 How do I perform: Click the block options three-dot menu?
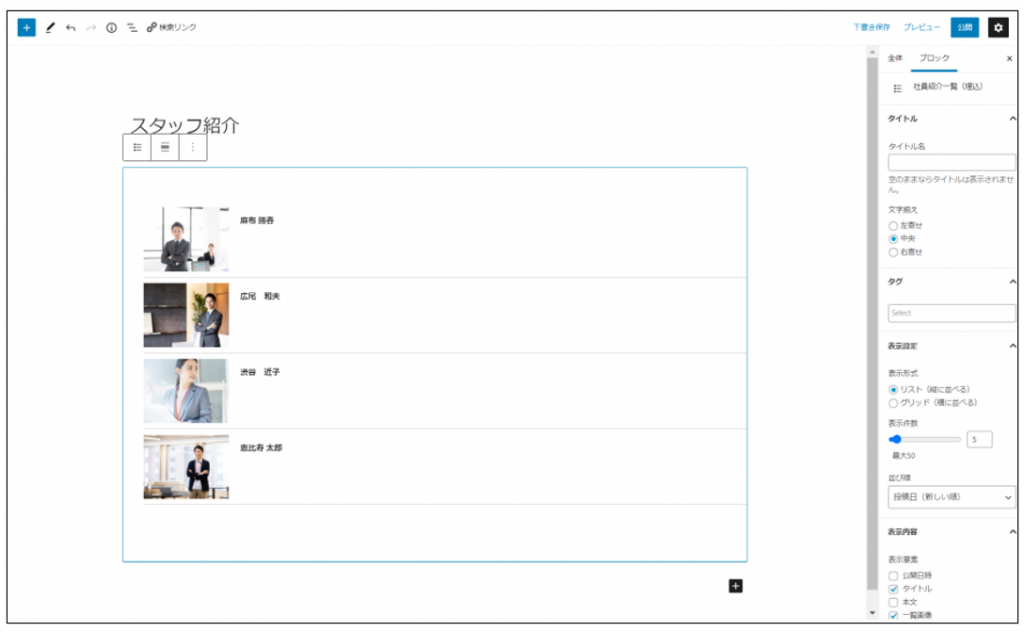point(193,147)
